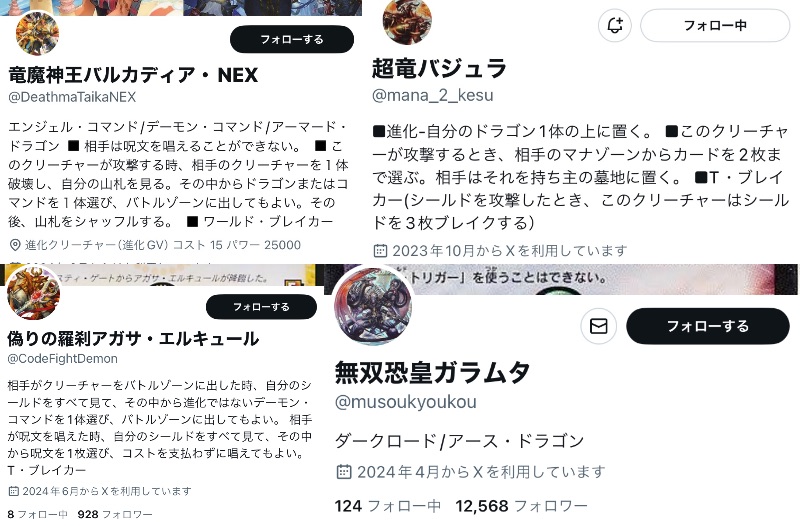This screenshot has height=526, width=800.
Task: Click the calendar icon beside 2023年10月
Action: [x=381, y=251]
